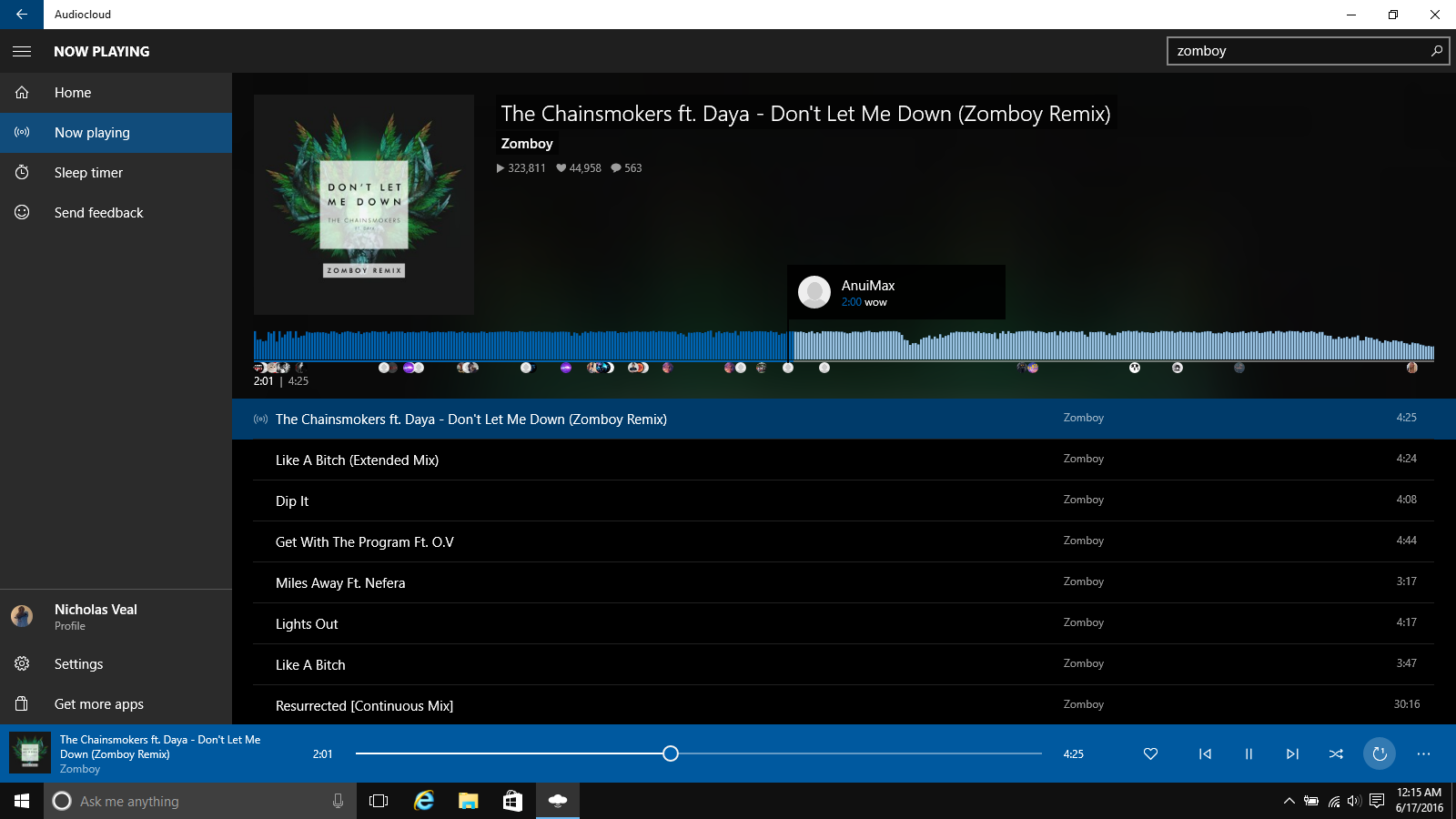Click the now-playing thumbnail in bottom bar

[x=30, y=753]
